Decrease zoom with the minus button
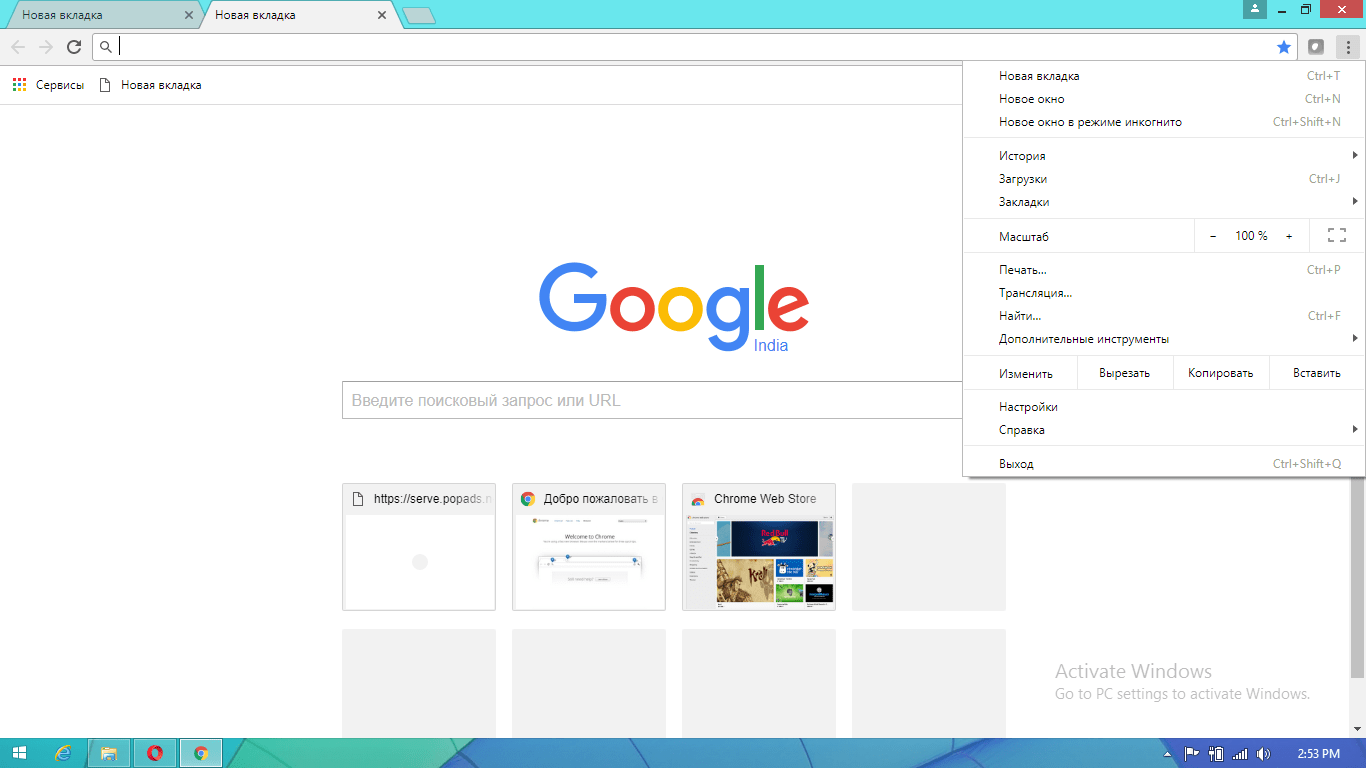This screenshot has height=768, width=1366. [x=1213, y=236]
